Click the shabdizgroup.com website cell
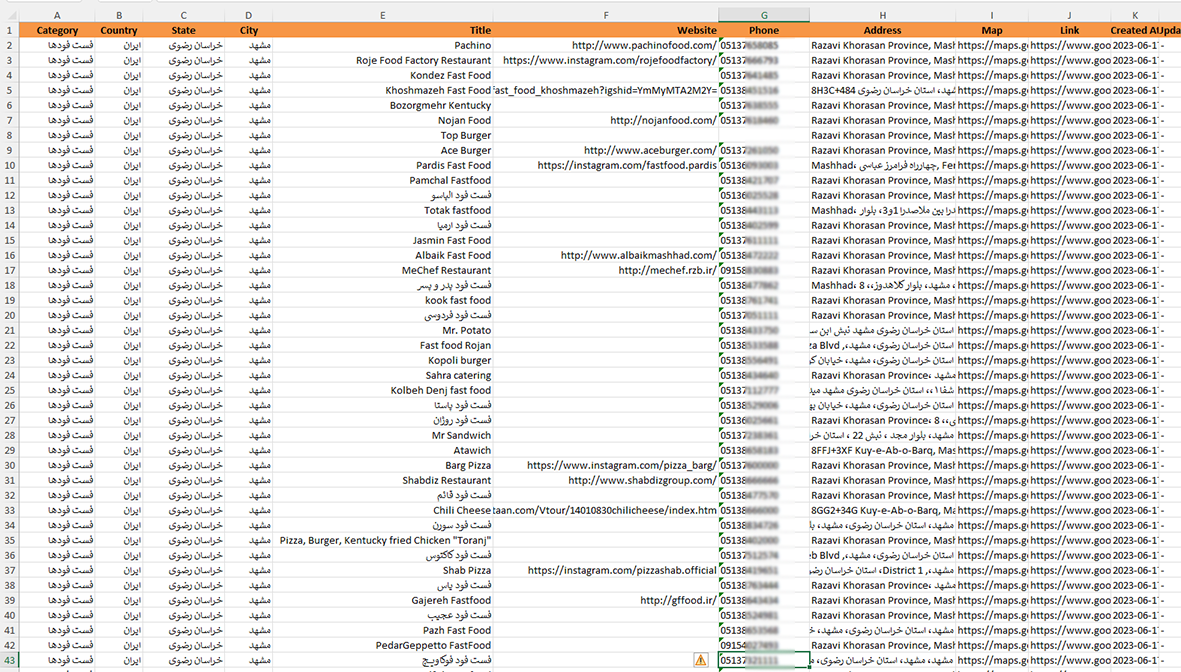The height and width of the screenshot is (672, 1181). 606,480
